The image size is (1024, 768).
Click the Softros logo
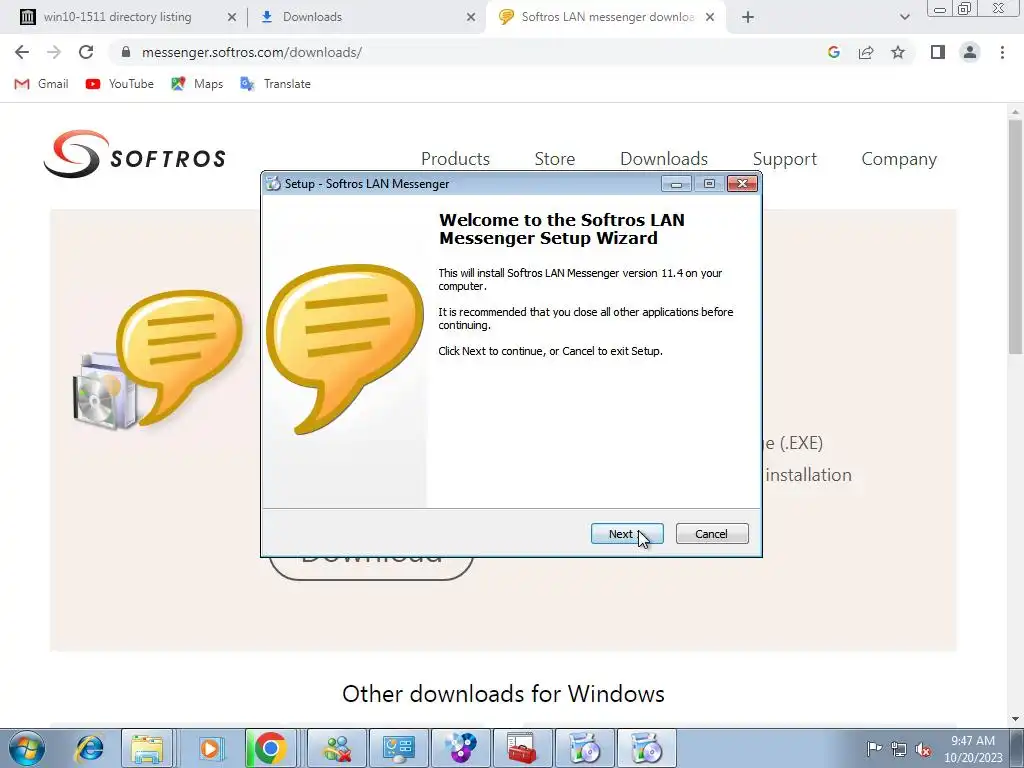(135, 153)
